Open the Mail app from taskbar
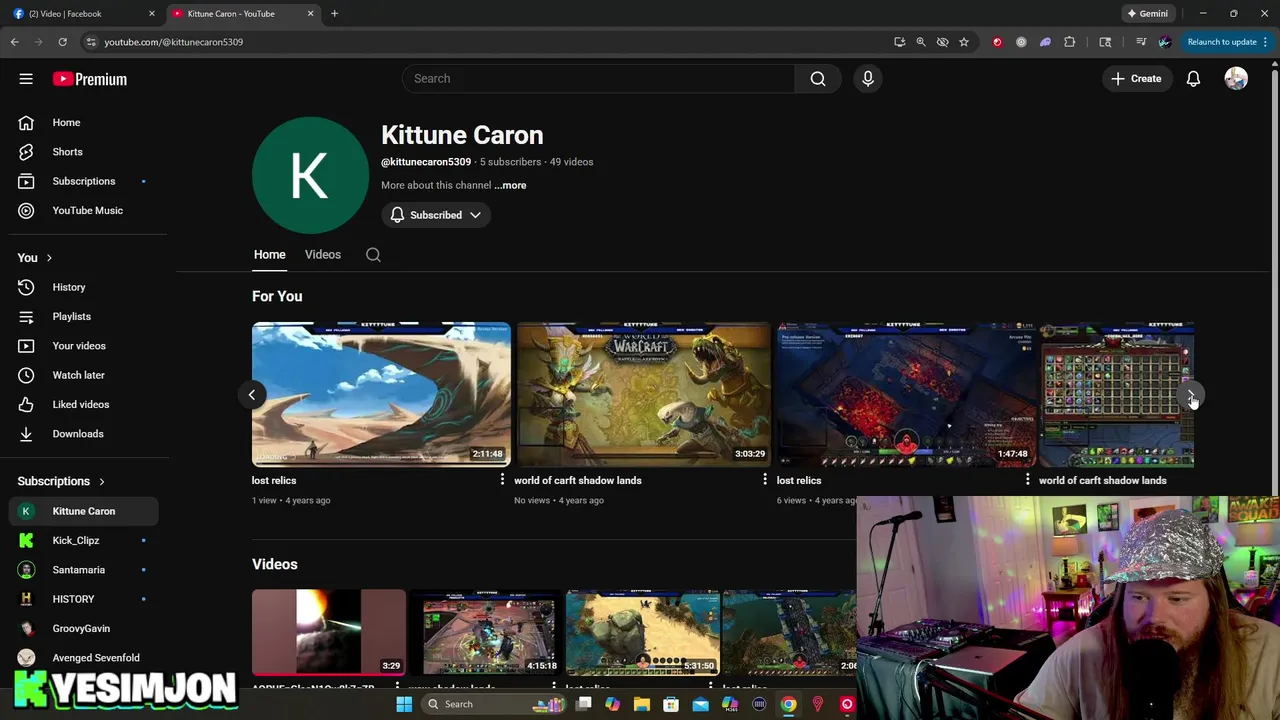1280x720 pixels. point(700,704)
